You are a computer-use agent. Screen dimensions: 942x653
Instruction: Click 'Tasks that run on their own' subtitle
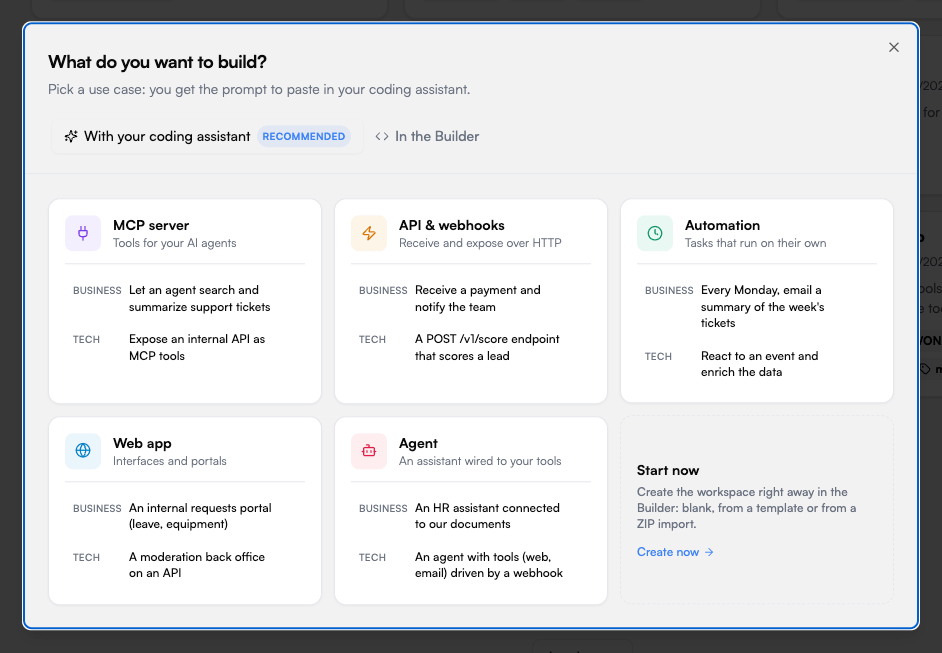pos(756,243)
